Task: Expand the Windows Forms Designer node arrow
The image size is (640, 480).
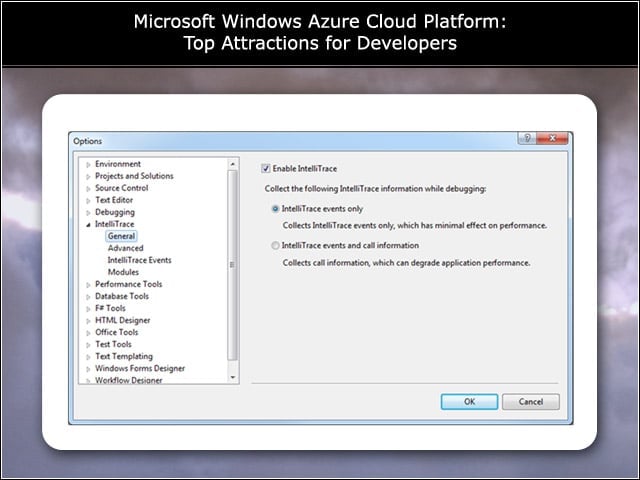Action: (88, 369)
